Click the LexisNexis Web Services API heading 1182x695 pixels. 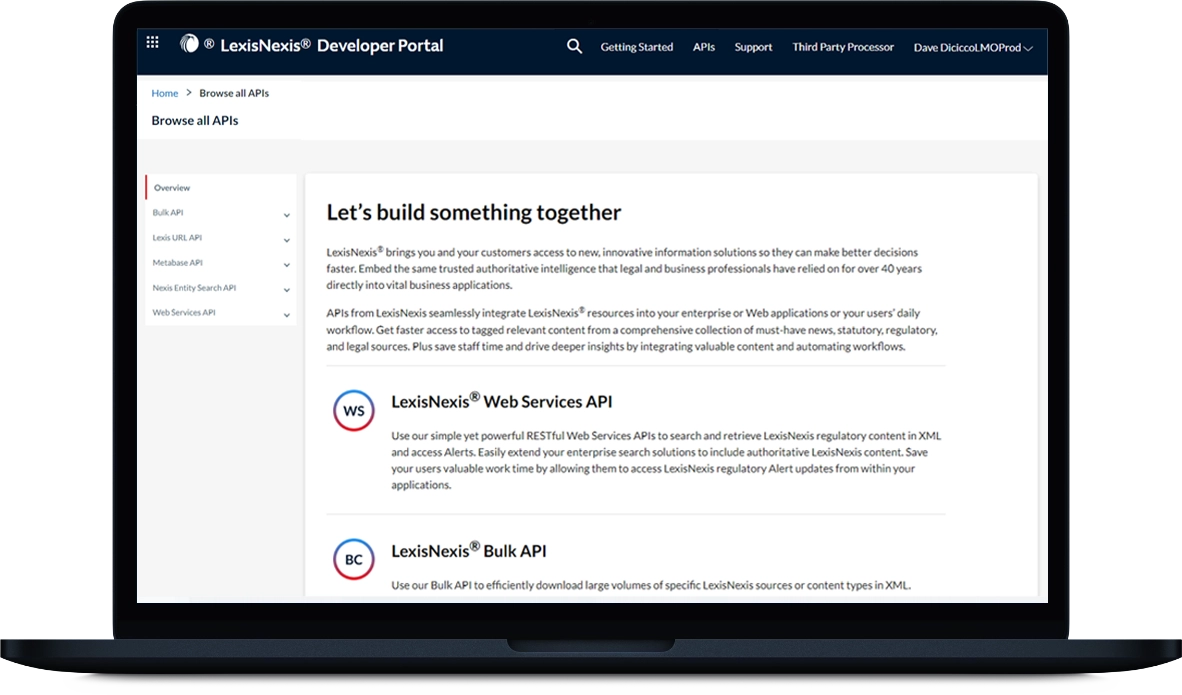[x=501, y=401]
